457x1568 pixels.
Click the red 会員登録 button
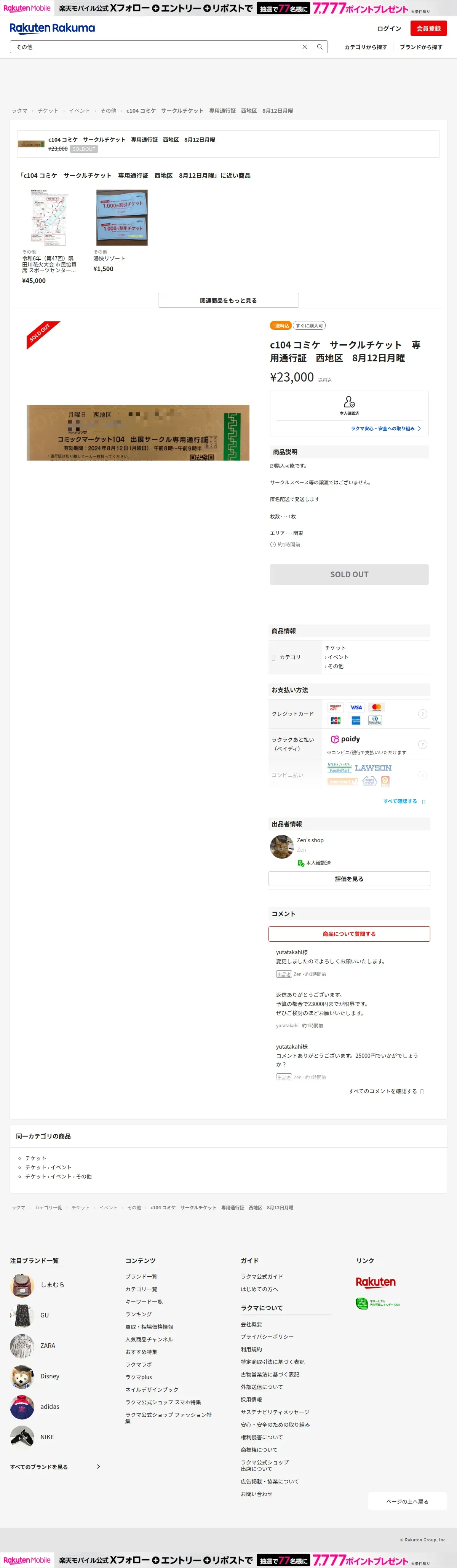coord(428,29)
